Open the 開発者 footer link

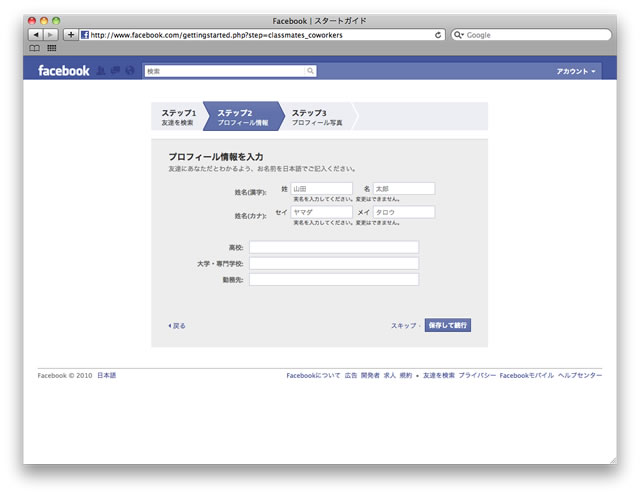[x=370, y=375]
